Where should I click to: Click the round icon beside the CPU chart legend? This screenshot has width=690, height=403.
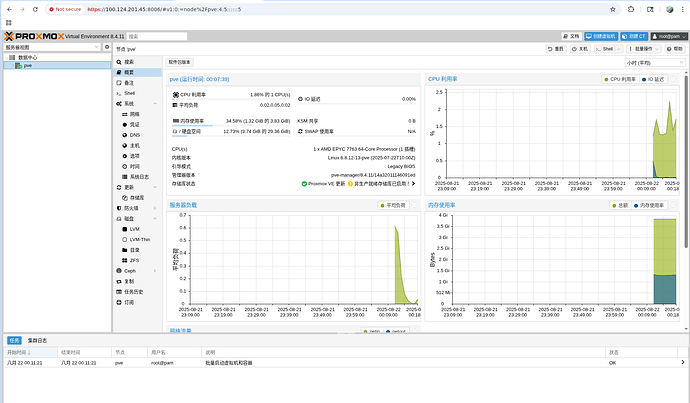coord(673,79)
